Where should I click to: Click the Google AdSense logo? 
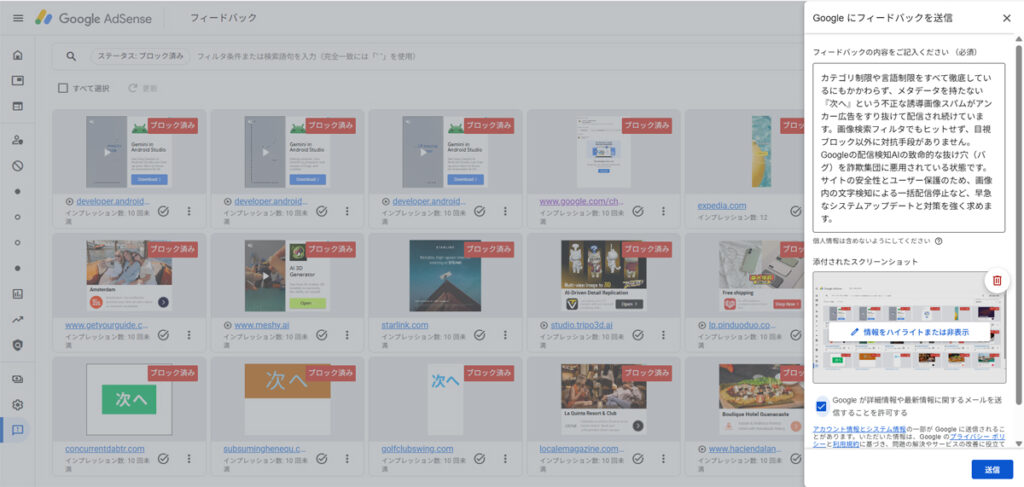click(93, 18)
